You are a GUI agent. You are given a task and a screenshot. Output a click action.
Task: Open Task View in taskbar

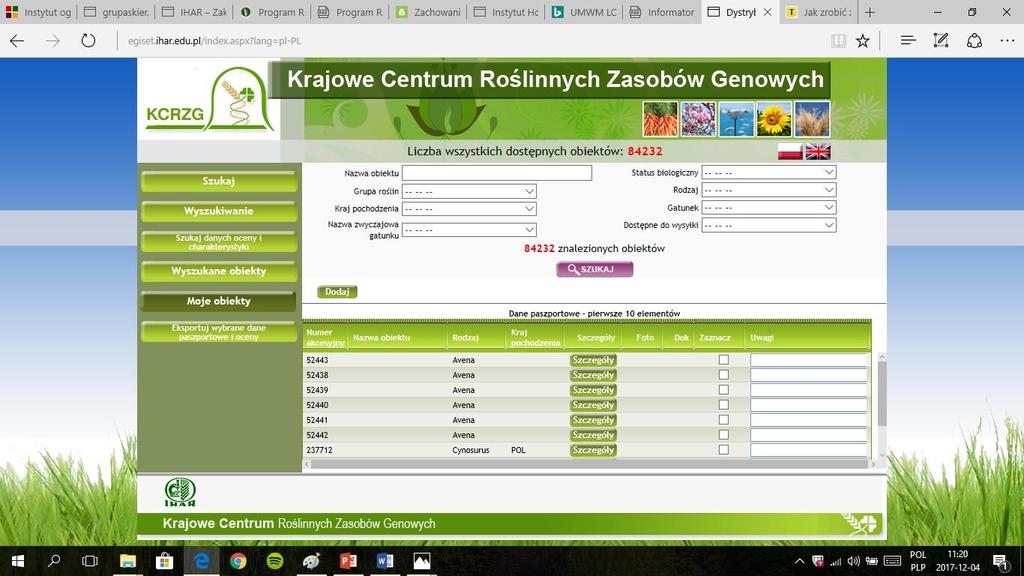tap(90, 561)
